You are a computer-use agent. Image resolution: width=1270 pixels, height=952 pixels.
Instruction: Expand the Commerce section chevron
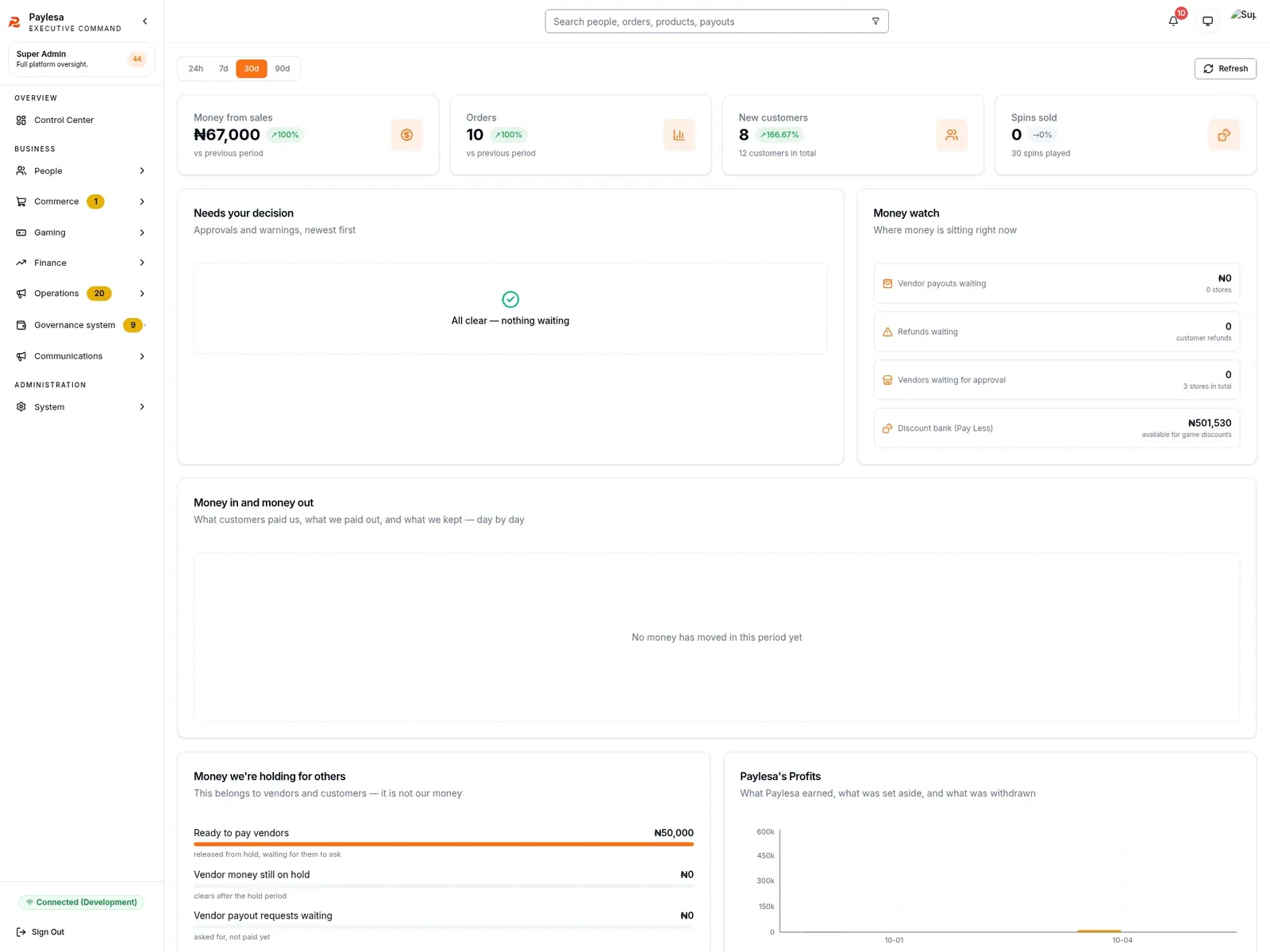click(142, 202)
